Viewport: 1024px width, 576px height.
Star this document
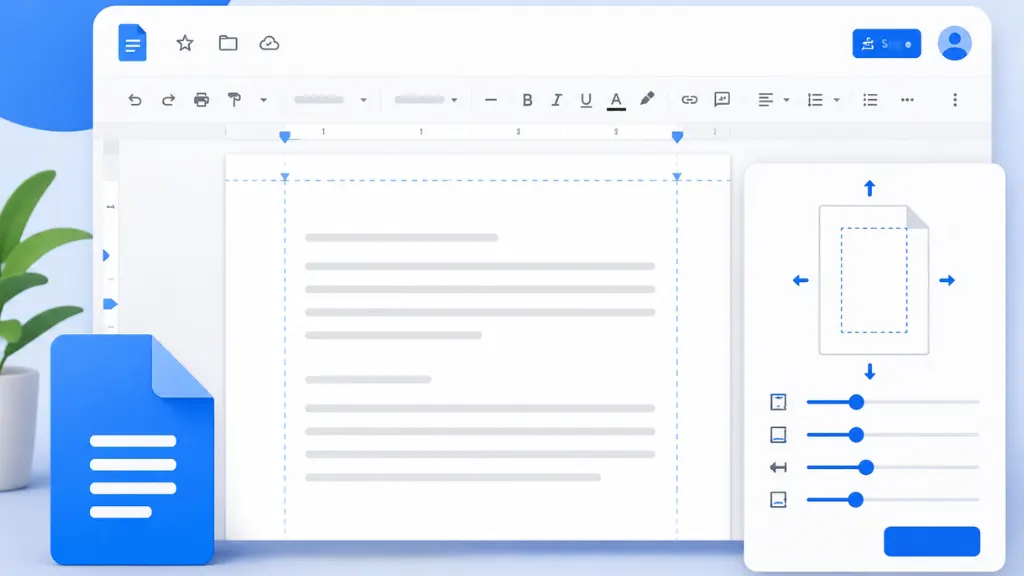point(185,43)
